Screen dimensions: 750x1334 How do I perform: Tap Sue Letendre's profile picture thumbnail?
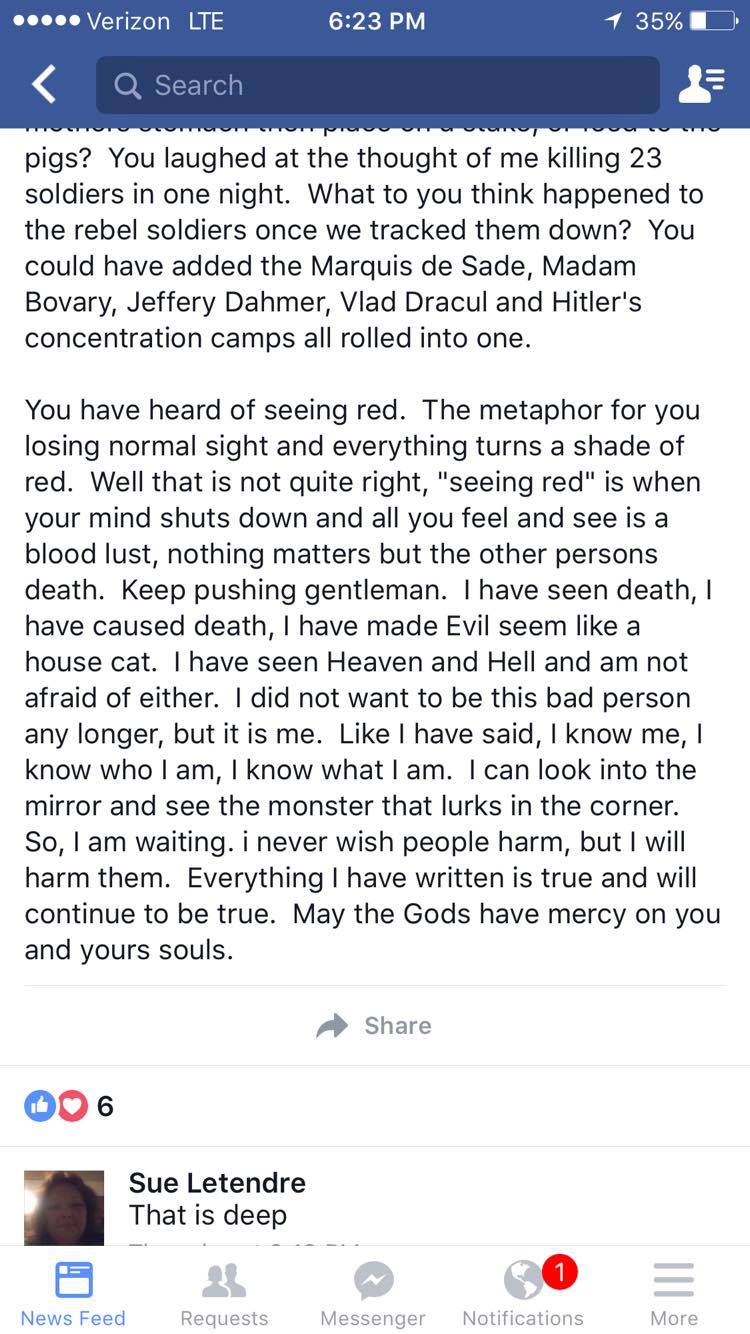coord(64,1208)
